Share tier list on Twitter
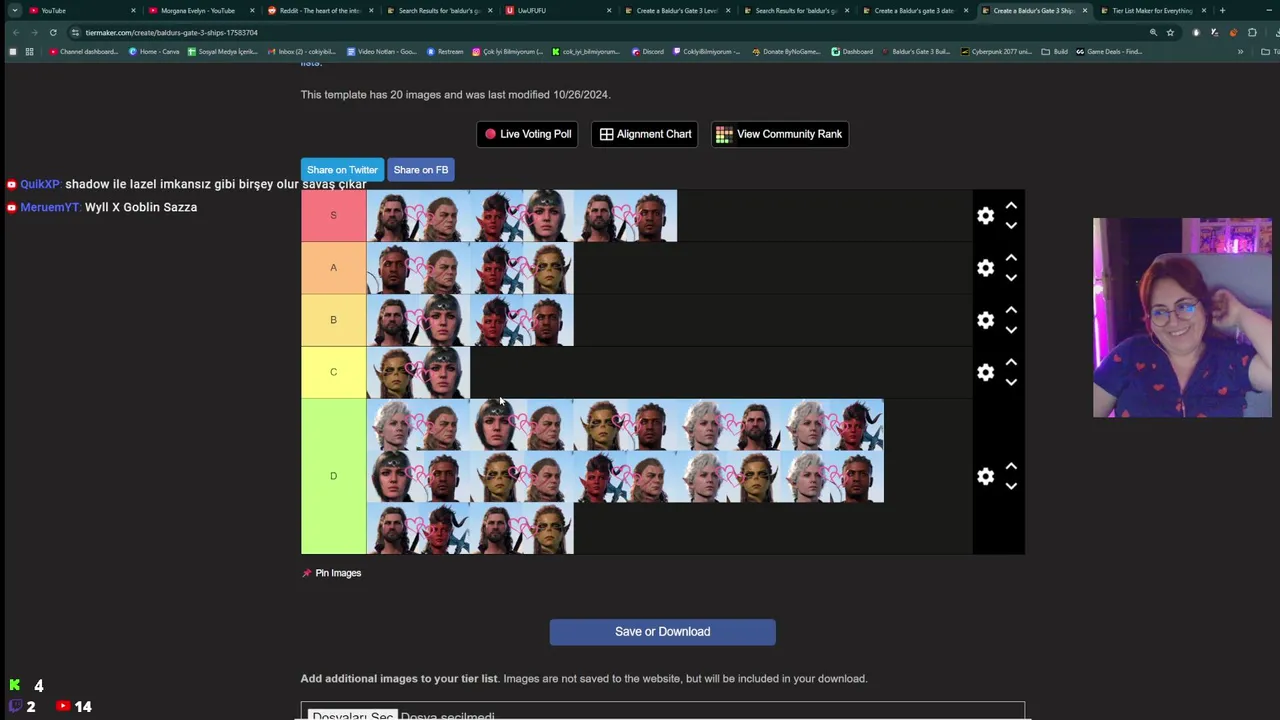The image size is (1280, 720). click(342, 170)
